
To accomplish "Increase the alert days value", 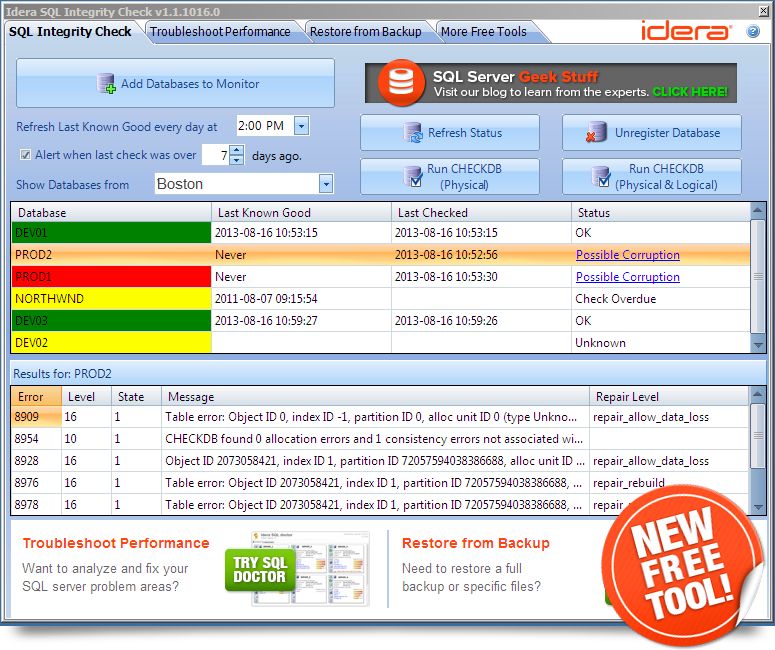I will tap(237, 150).
